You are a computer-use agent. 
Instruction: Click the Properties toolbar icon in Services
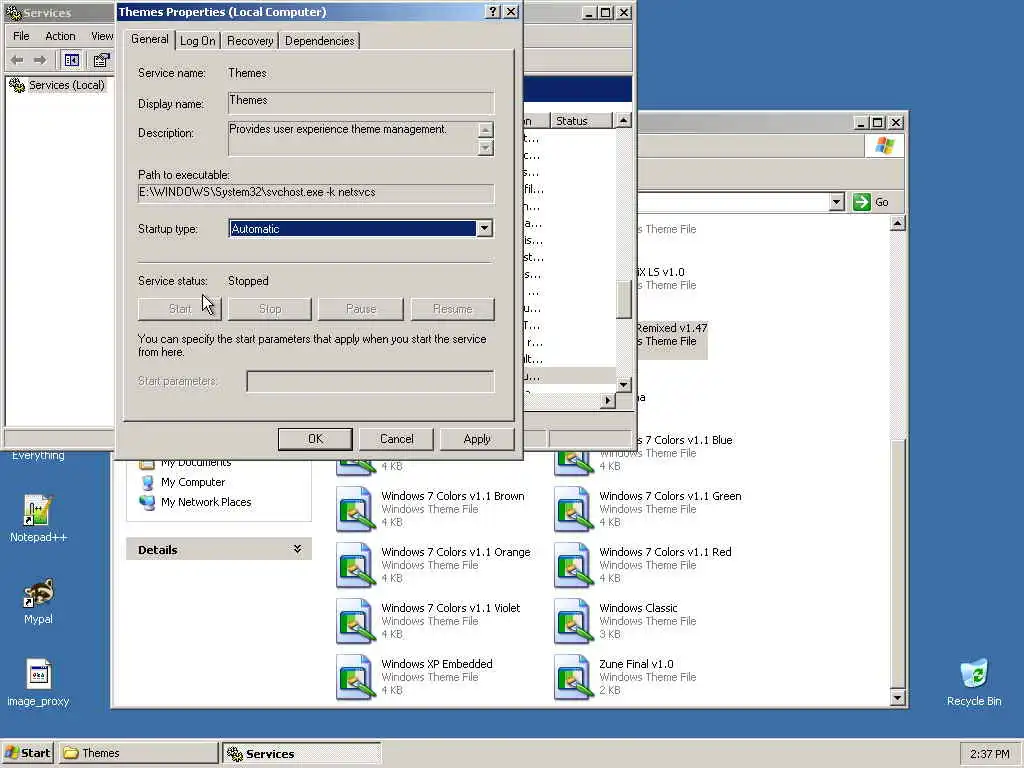coord(101,60)
